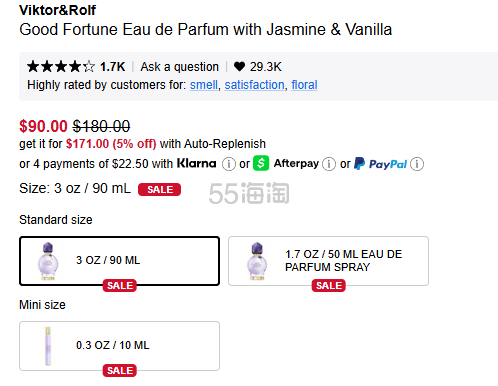The width and height of the screenshot is (498, 386).
Task: Click Ask a question
Action: 179,67
